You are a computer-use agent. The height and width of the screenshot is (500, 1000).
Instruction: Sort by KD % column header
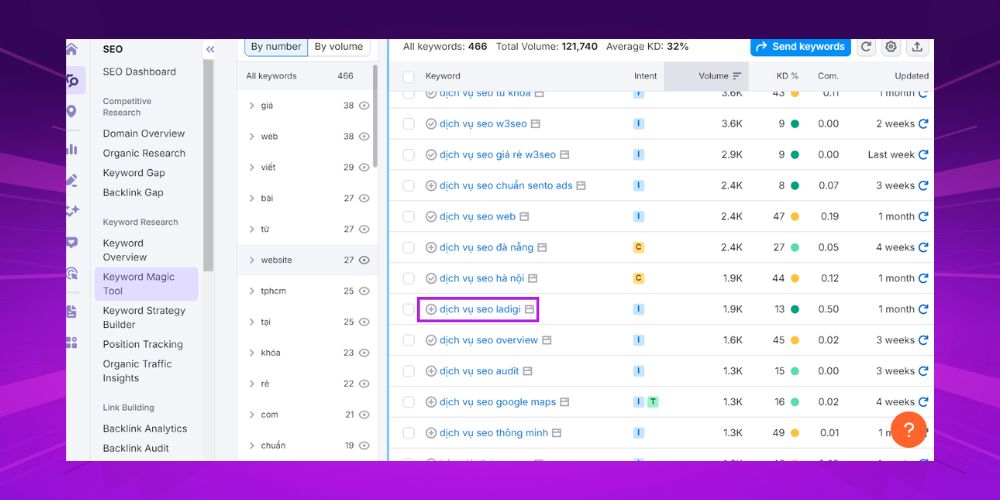tap(787, 76)
